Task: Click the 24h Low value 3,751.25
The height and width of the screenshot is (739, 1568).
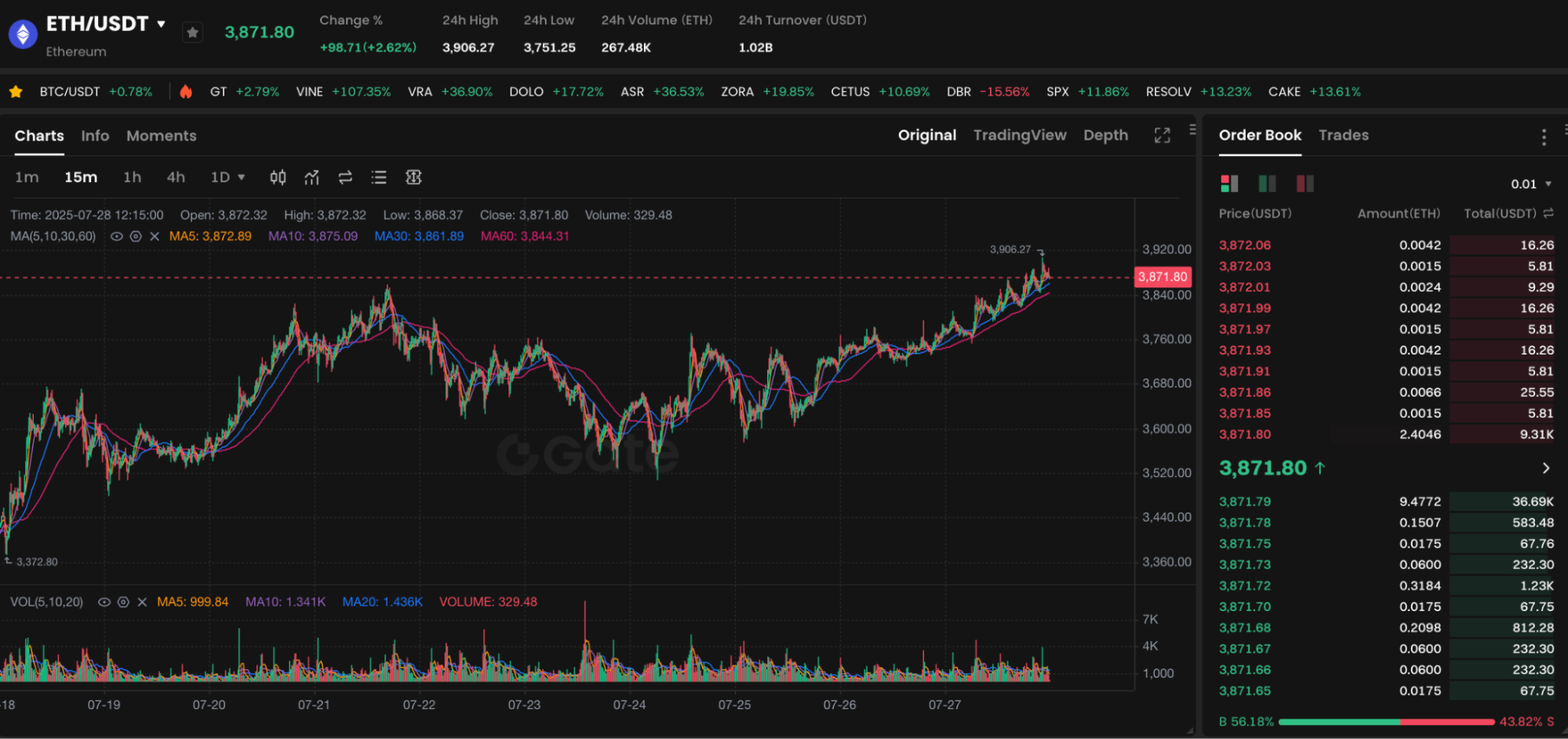Action: [x=550, y=48]
